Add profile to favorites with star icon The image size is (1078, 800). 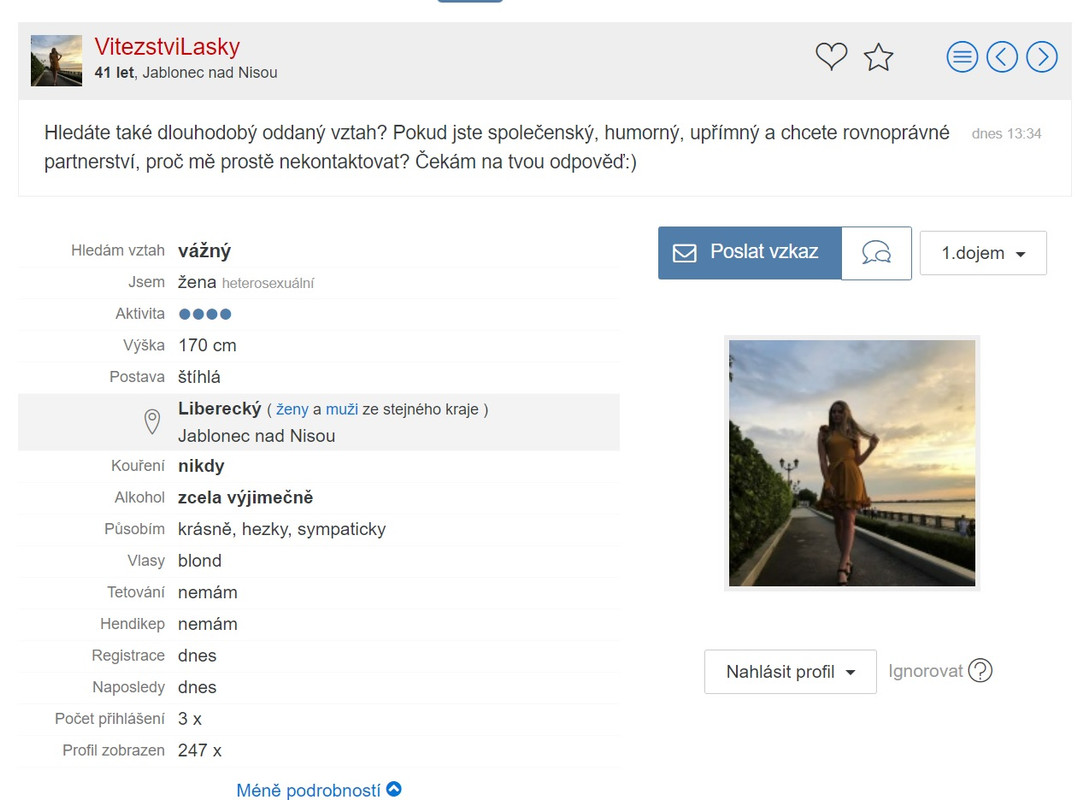coord(878,57)
